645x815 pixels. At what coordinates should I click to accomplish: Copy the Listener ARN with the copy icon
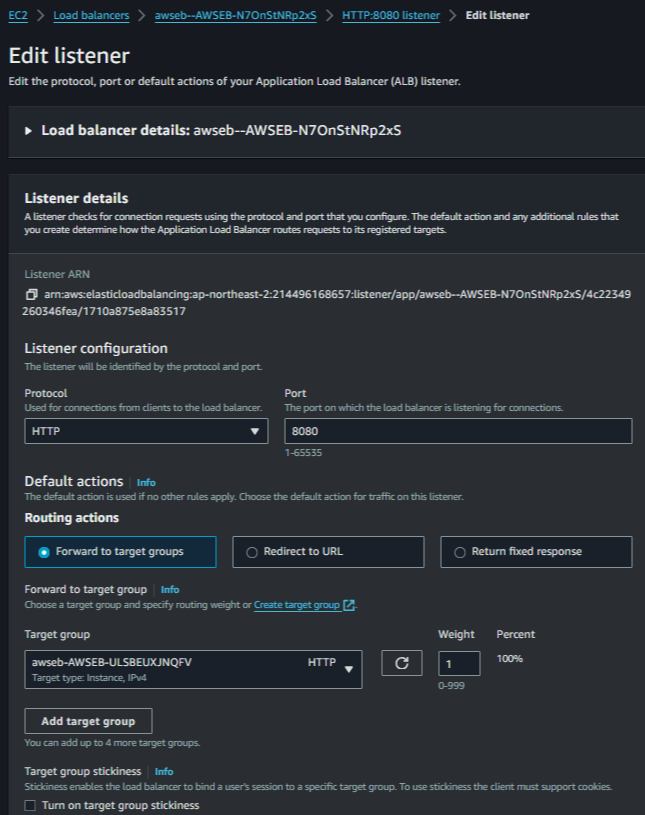[x=32, y=294]
